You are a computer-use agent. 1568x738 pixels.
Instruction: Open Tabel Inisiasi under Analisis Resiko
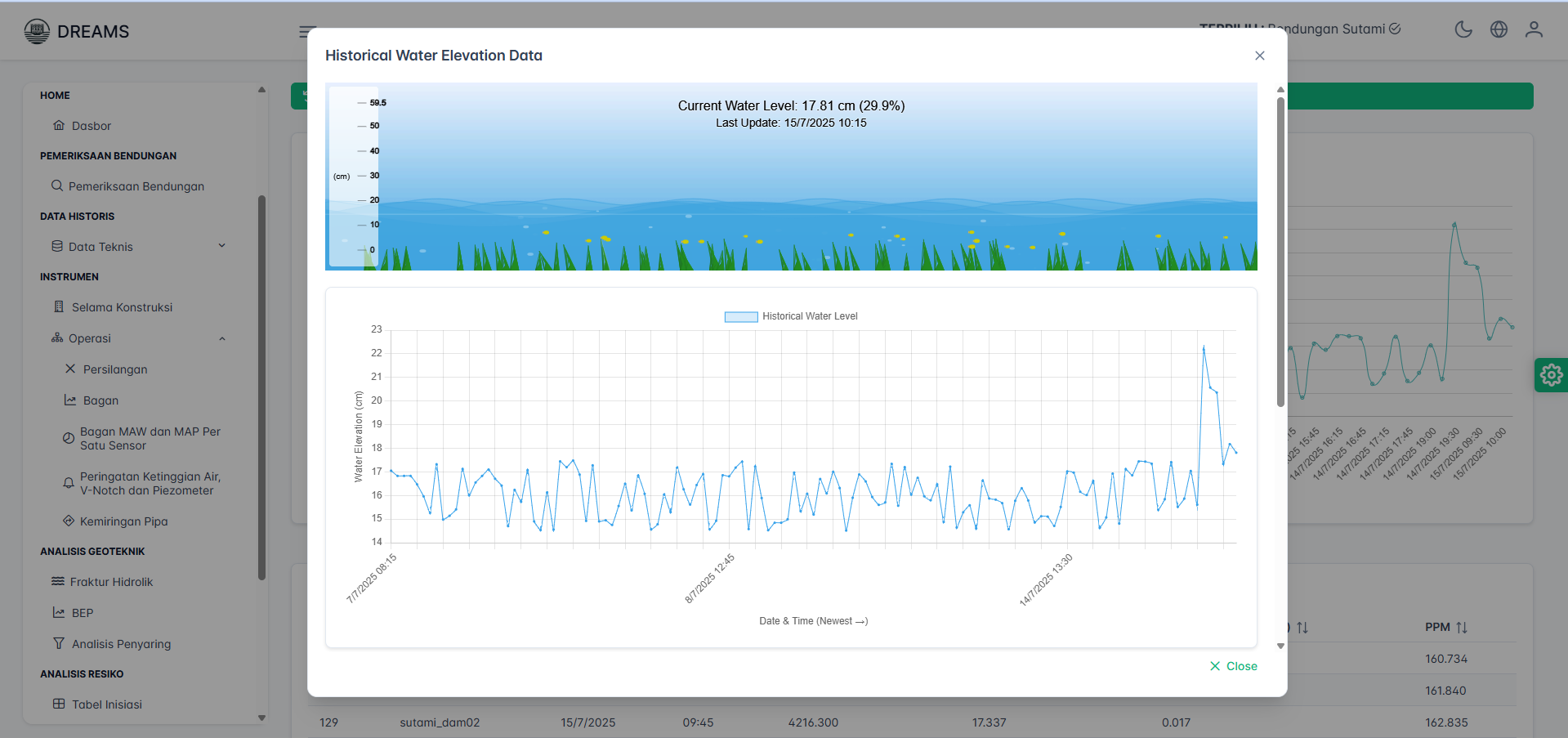coord(106,704)
